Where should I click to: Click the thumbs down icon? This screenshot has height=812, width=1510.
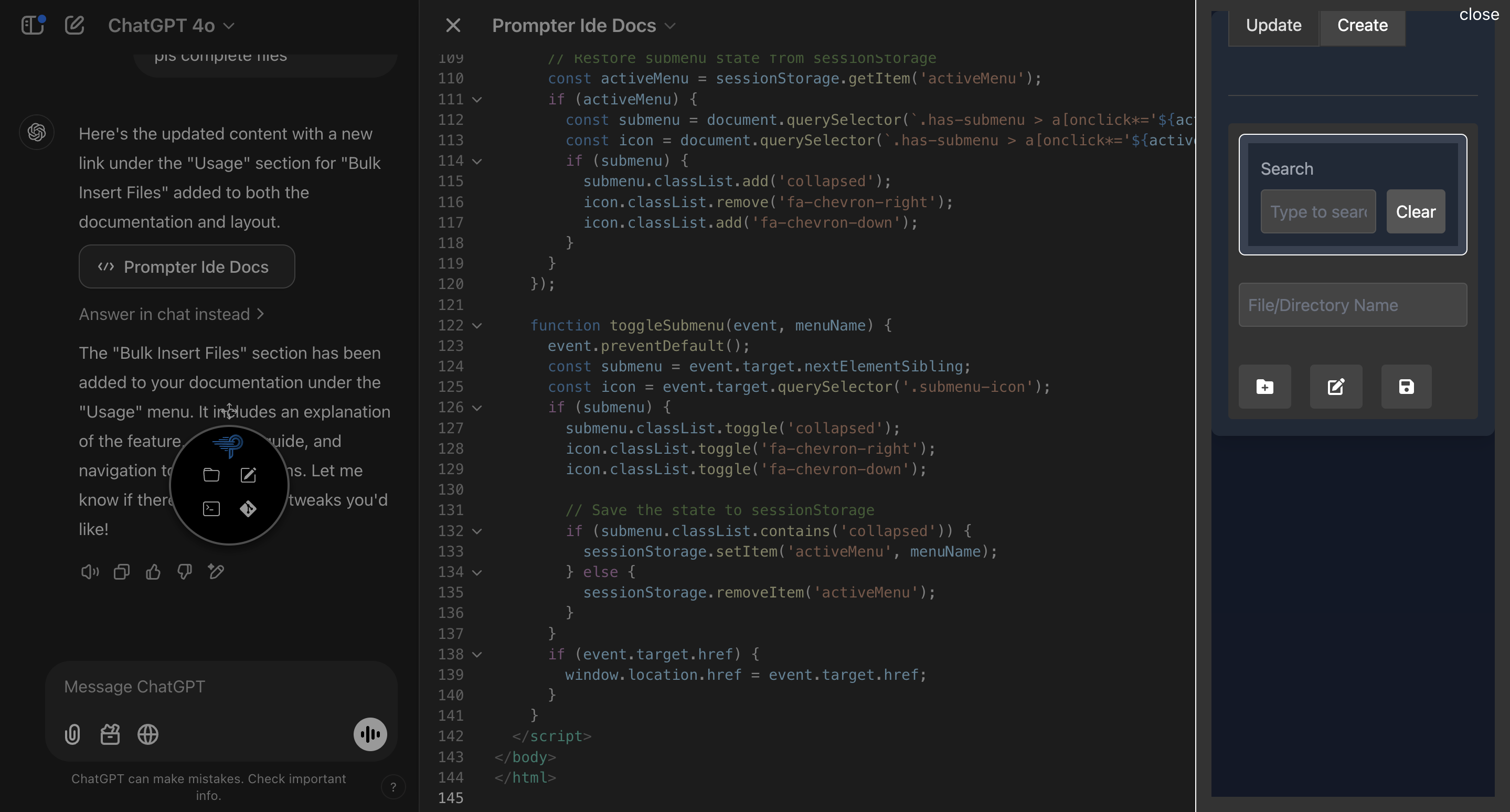tap(185, 572)
